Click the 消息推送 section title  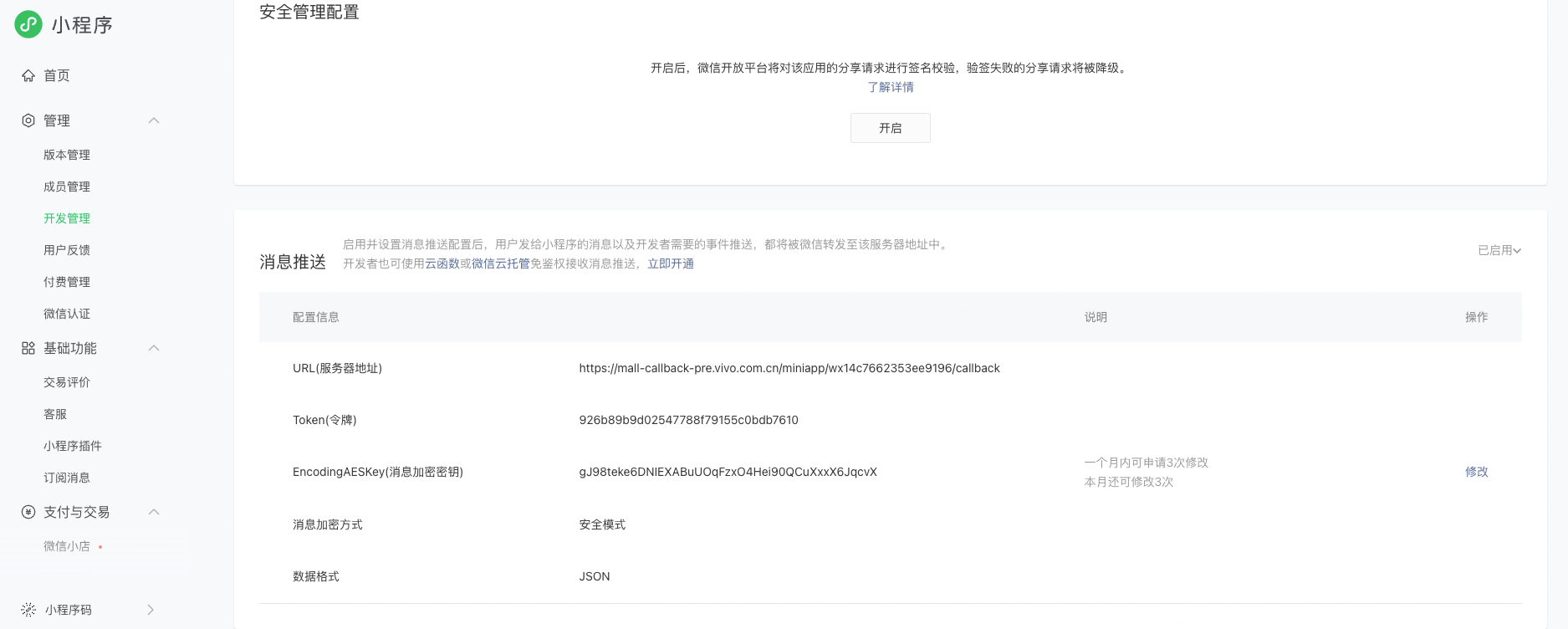pyautogui.click(x=293, y=262)
